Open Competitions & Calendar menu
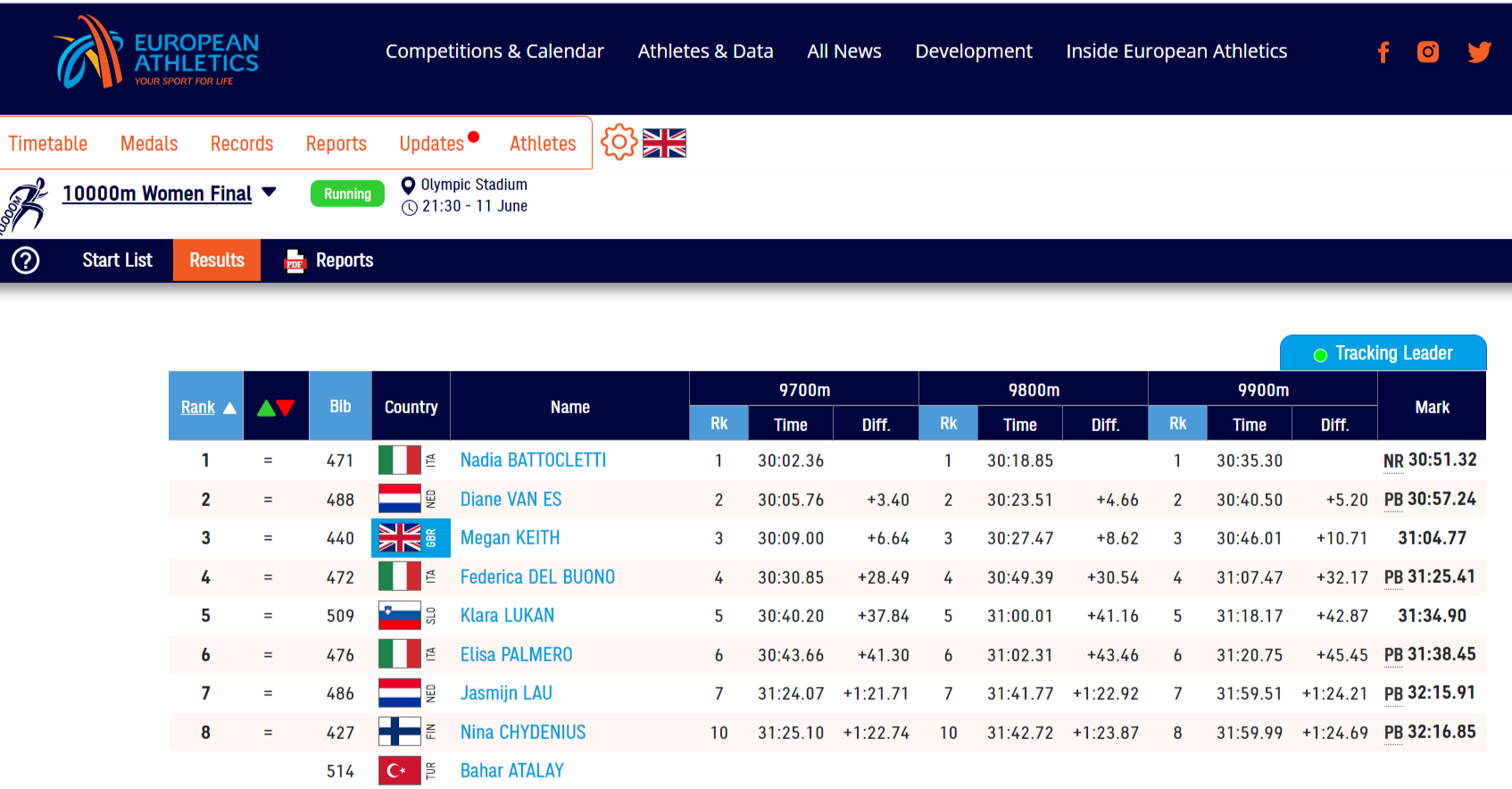 coord(494,52)
